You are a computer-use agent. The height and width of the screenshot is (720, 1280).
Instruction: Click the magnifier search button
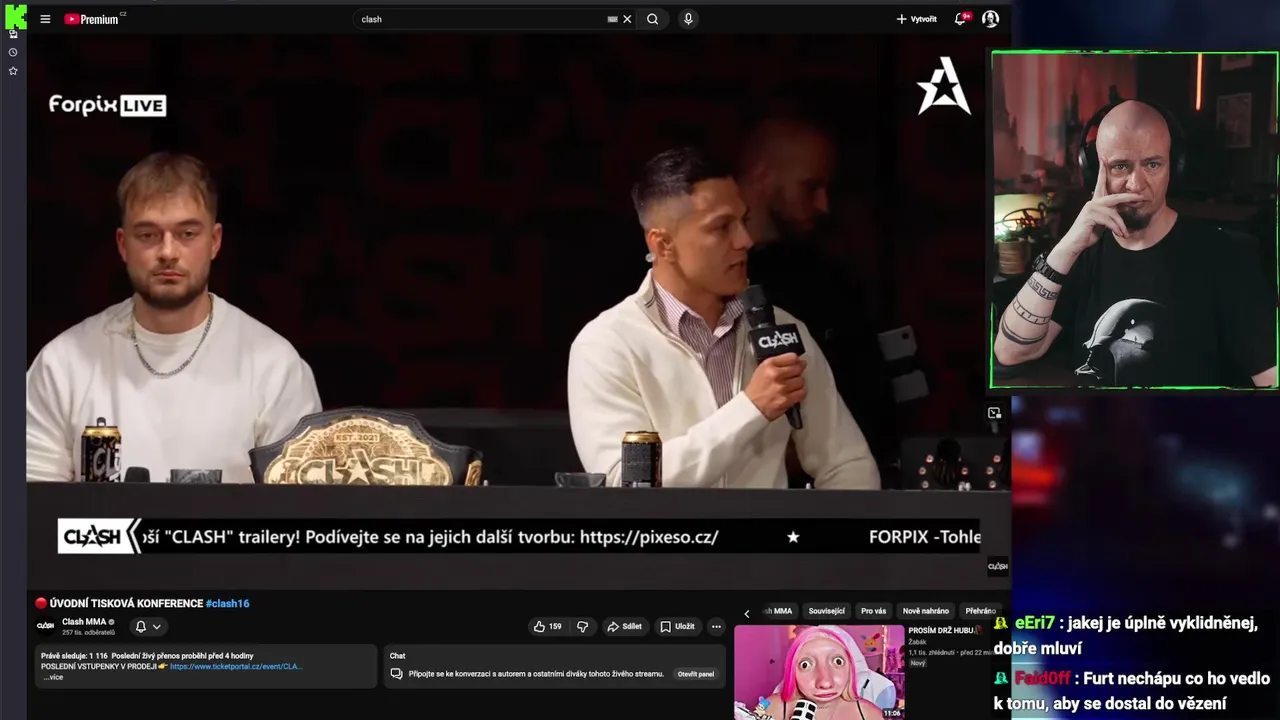click(x=653, y=19)
